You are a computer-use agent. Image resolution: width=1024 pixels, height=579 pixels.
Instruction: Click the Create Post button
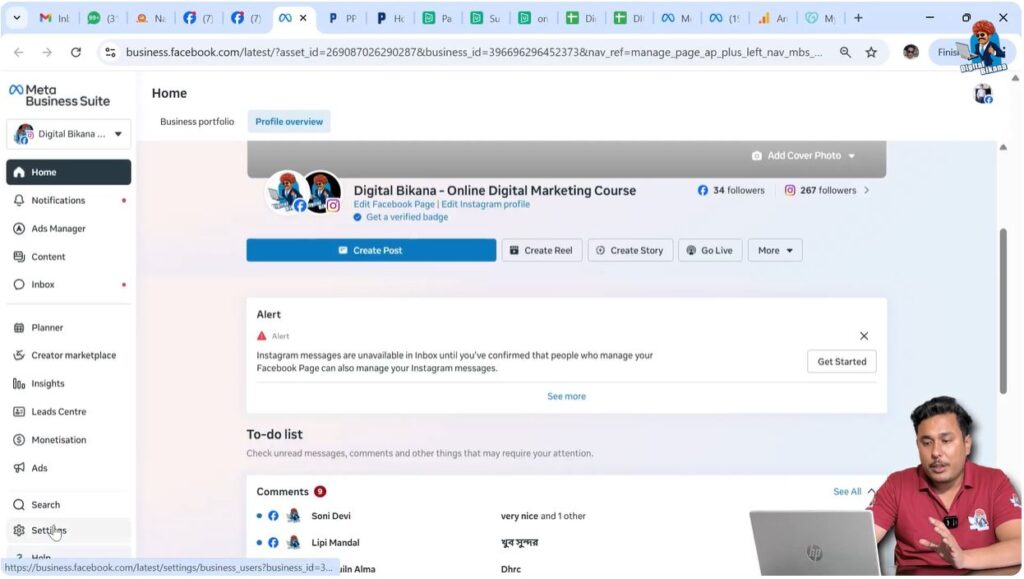(371, 250)
